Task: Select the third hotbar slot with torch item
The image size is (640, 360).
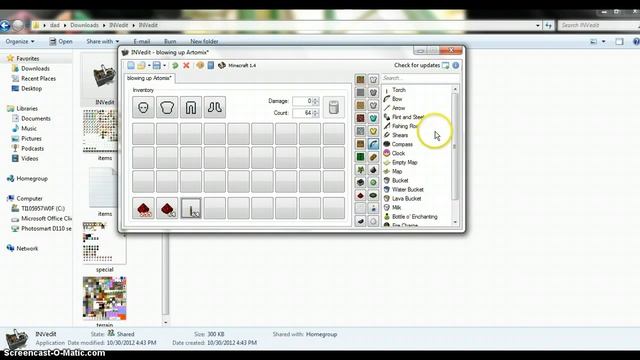Action: coord(191,208)
